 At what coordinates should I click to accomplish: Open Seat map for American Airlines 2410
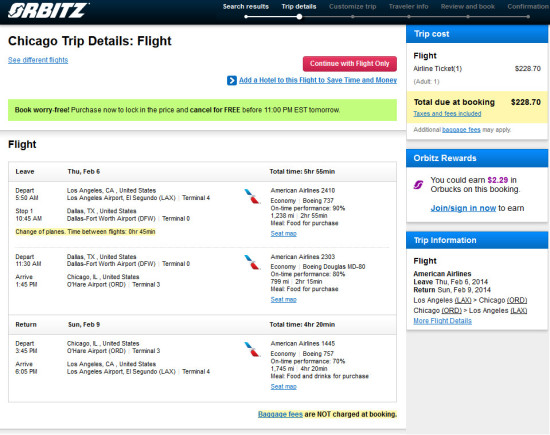(x=283, y=234)
